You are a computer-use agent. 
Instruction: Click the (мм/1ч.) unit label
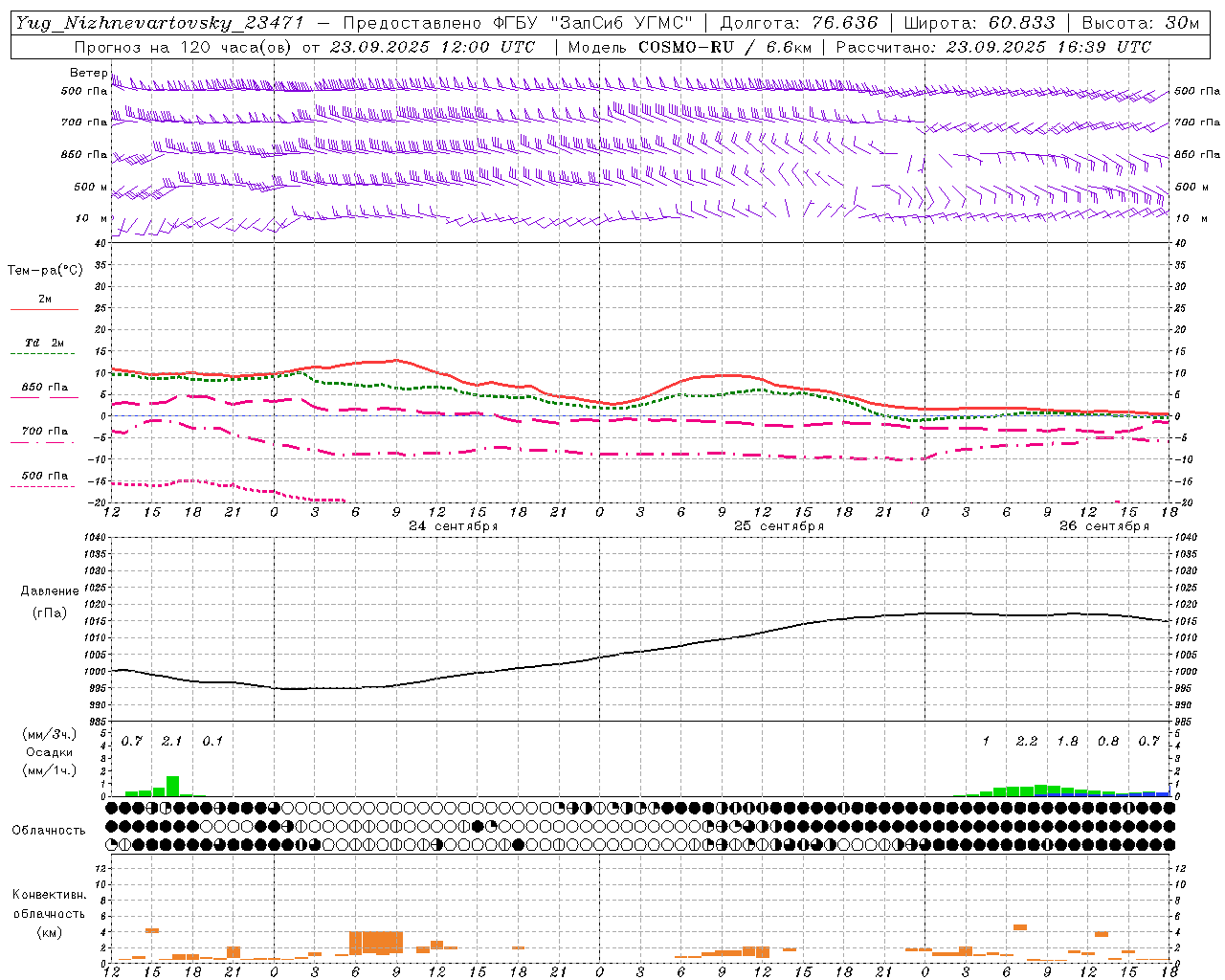(49, 770)
